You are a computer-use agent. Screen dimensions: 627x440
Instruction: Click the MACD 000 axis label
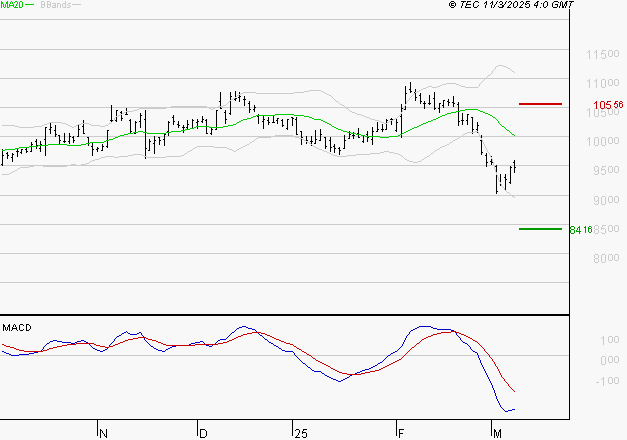[610, 360]
